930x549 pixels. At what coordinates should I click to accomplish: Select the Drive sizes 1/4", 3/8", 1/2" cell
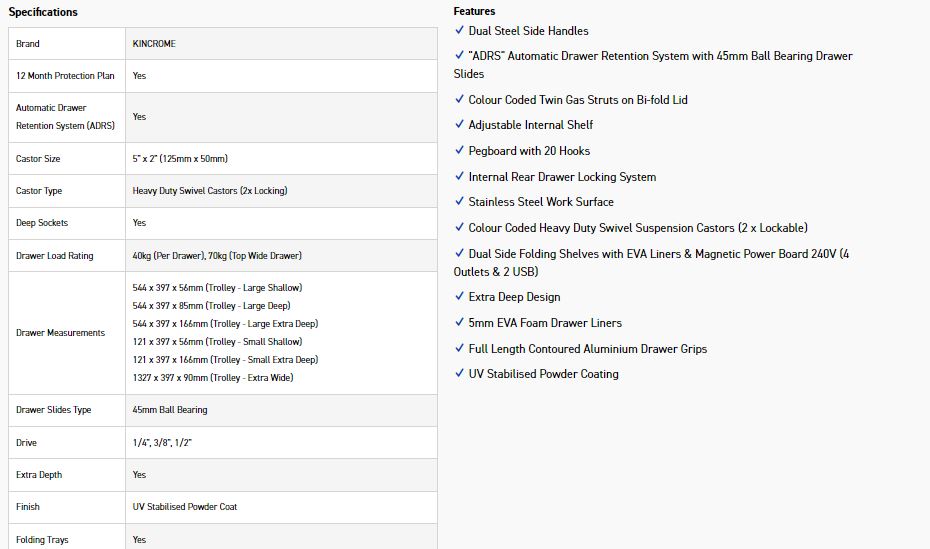coord(162,442)
